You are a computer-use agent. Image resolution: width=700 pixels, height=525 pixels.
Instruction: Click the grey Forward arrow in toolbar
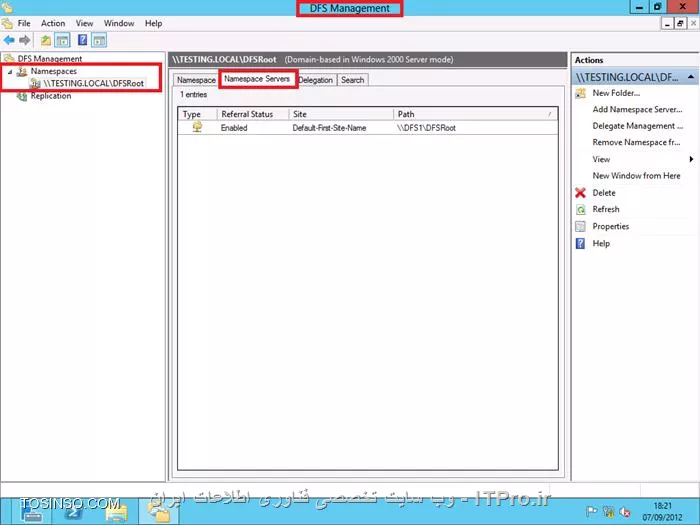coord(25,41)
